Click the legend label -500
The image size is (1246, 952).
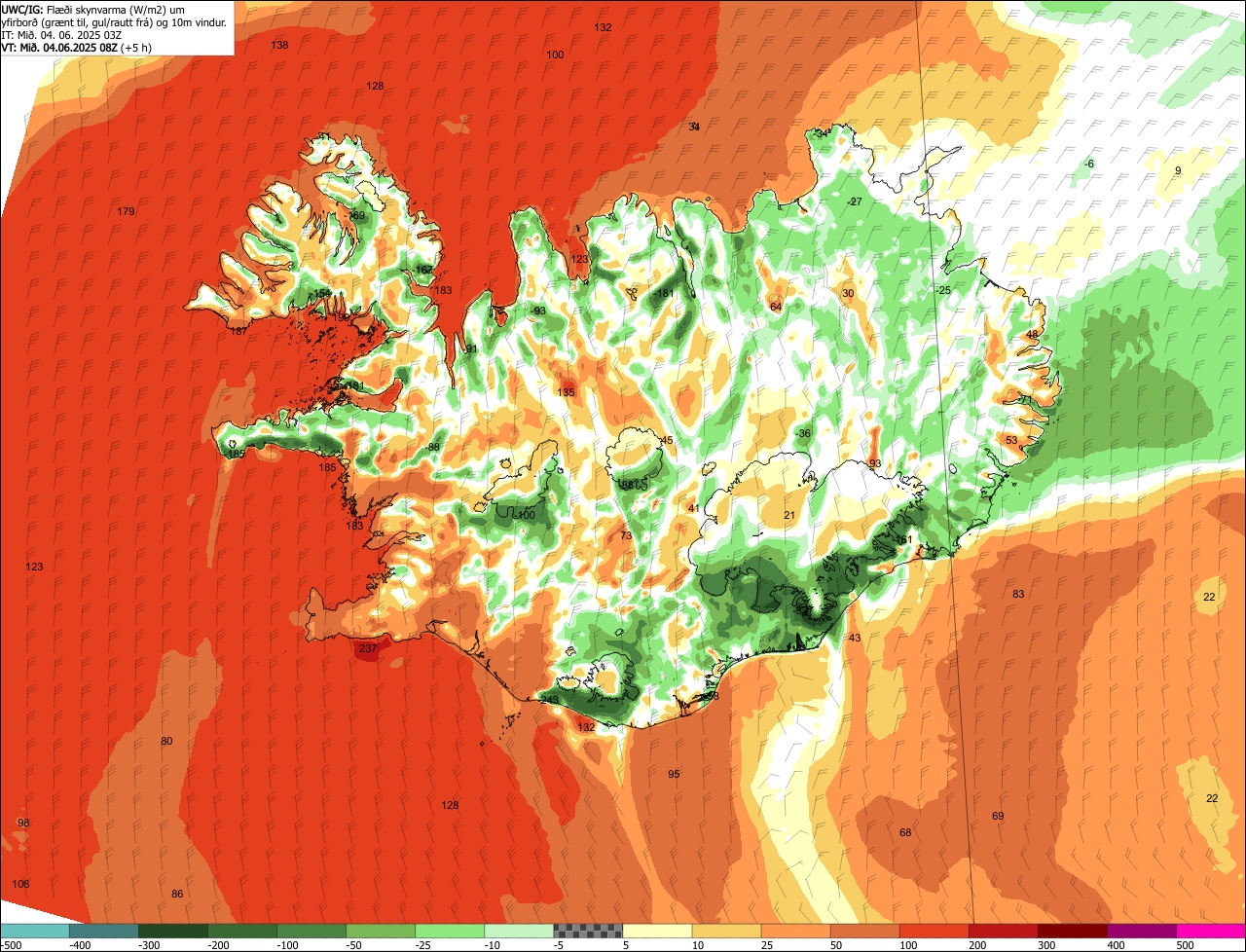[x=11, y=945]
